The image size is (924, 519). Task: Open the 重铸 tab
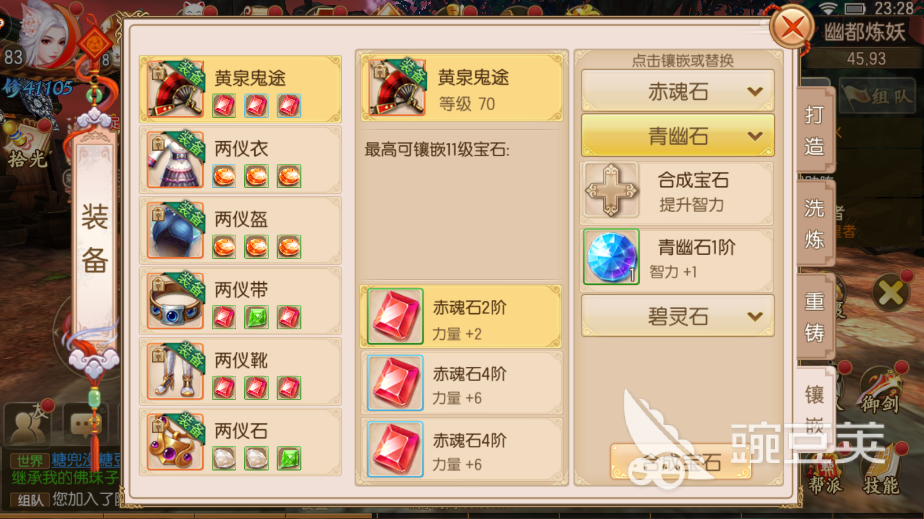(814, 316)
